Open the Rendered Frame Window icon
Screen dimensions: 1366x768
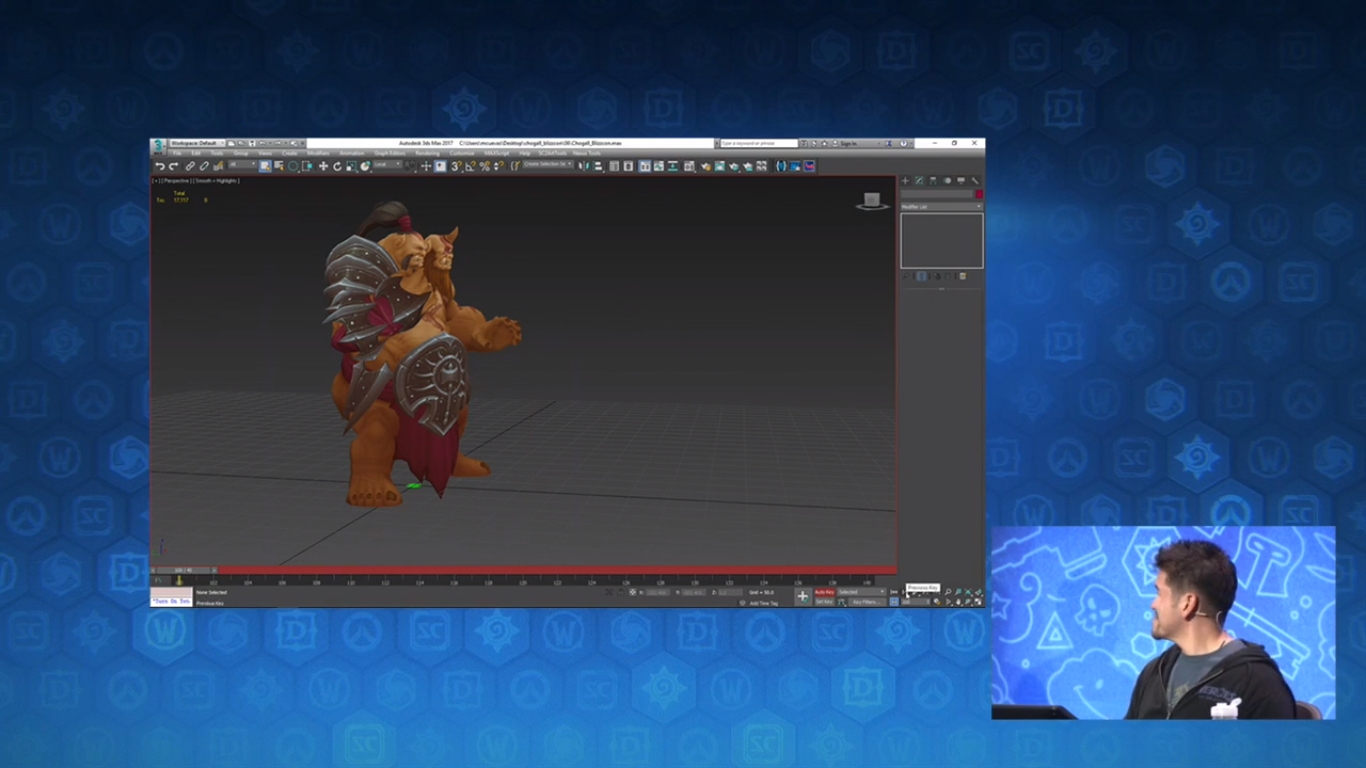[720, 166]
